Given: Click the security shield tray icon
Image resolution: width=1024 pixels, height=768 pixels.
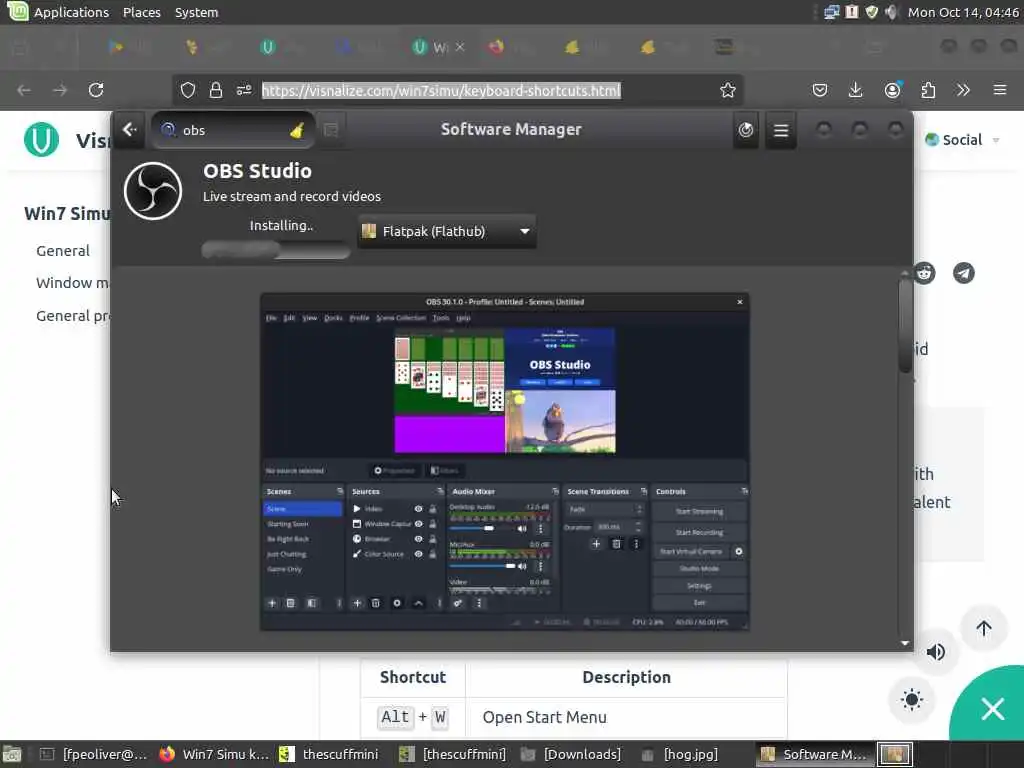Looking at the screenshot, I should coord(872,12).
